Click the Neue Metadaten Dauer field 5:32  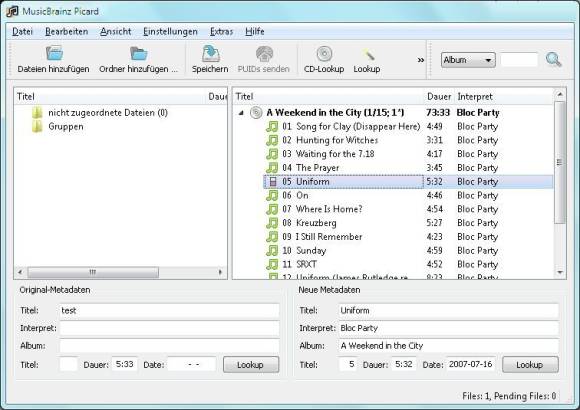click(x=404, y=364)
